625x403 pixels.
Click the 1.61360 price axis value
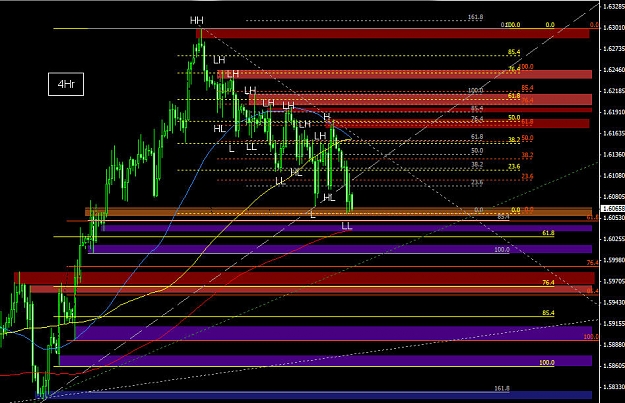613,154
